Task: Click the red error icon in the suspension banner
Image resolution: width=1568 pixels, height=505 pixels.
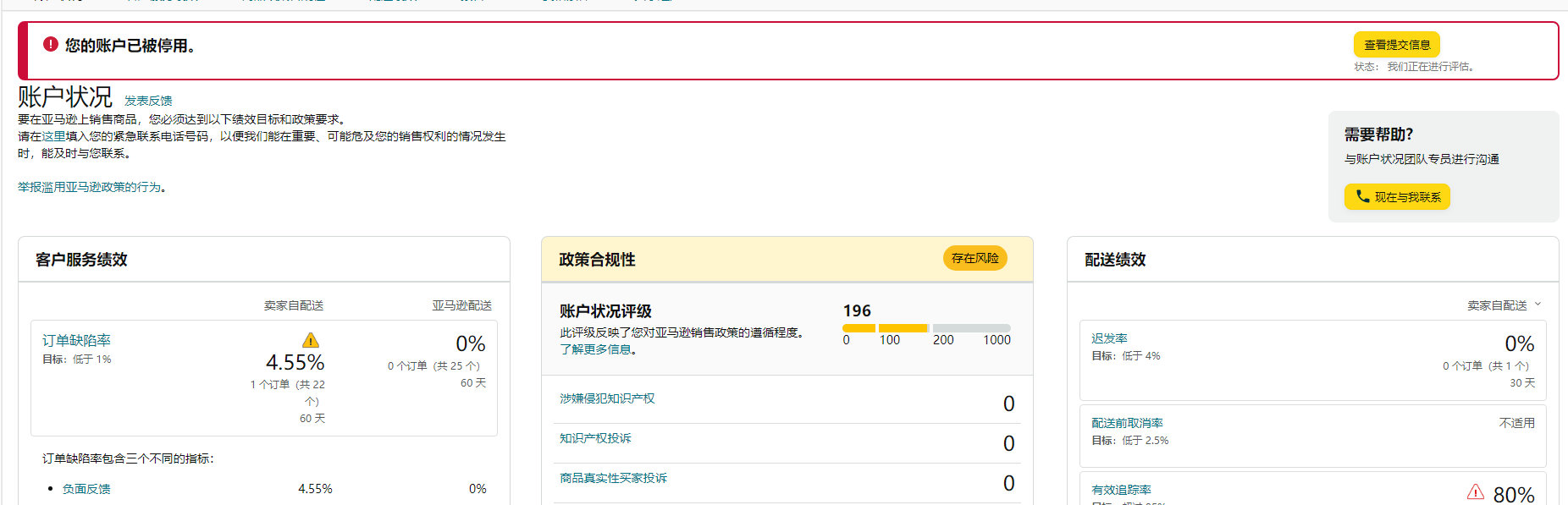Action: point(51,44)
